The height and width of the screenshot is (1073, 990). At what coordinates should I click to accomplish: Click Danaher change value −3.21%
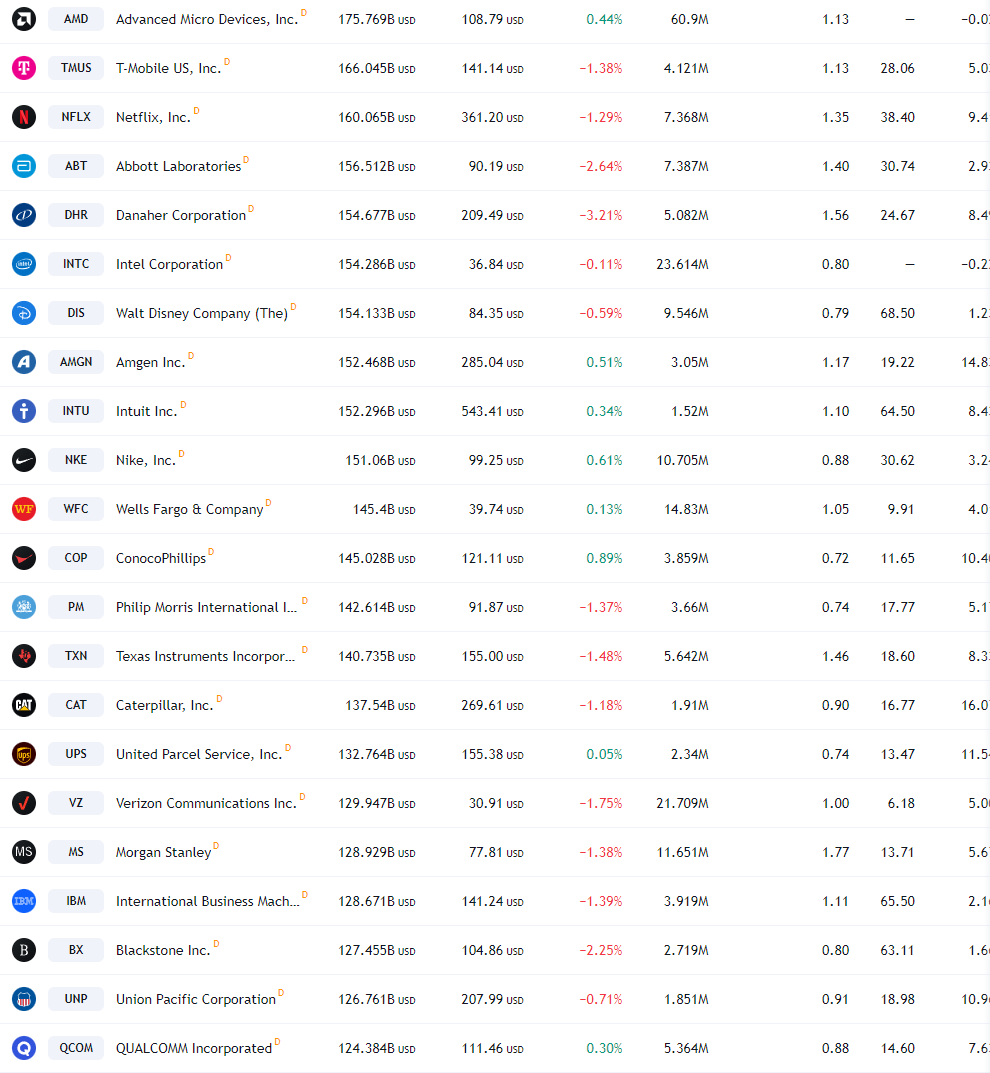601,215
